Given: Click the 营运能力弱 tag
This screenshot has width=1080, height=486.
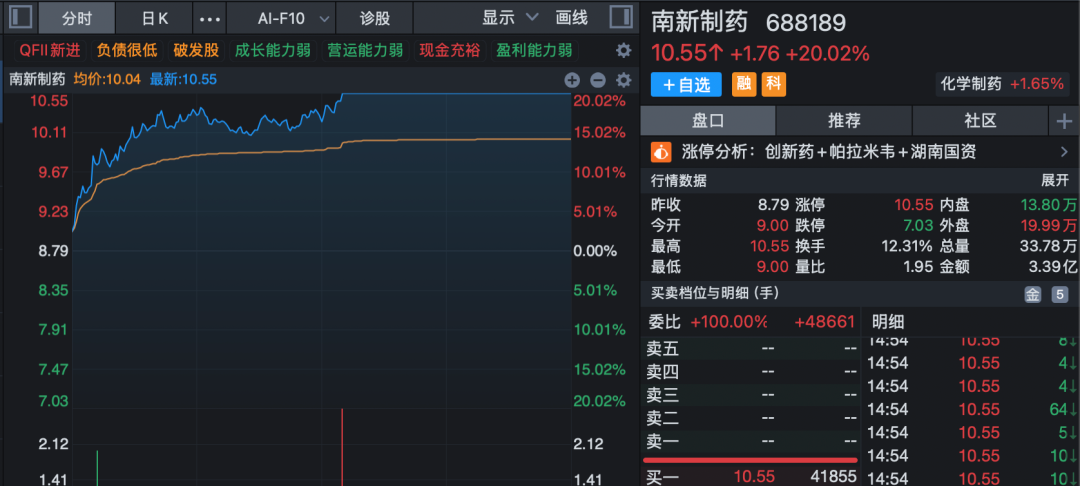Looking at the screenshot, I should pyautogui.click(x=364, y=50).
